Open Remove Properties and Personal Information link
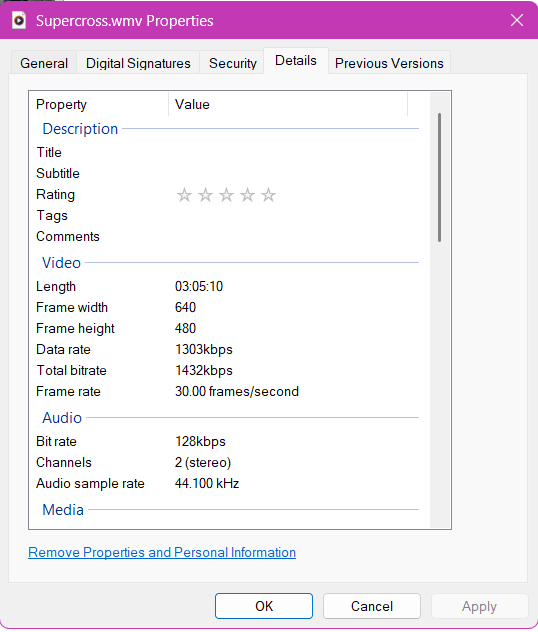Image resolution: width=538 pixels, height=632 pixels. pyautogui.click(x=162, y=552)
